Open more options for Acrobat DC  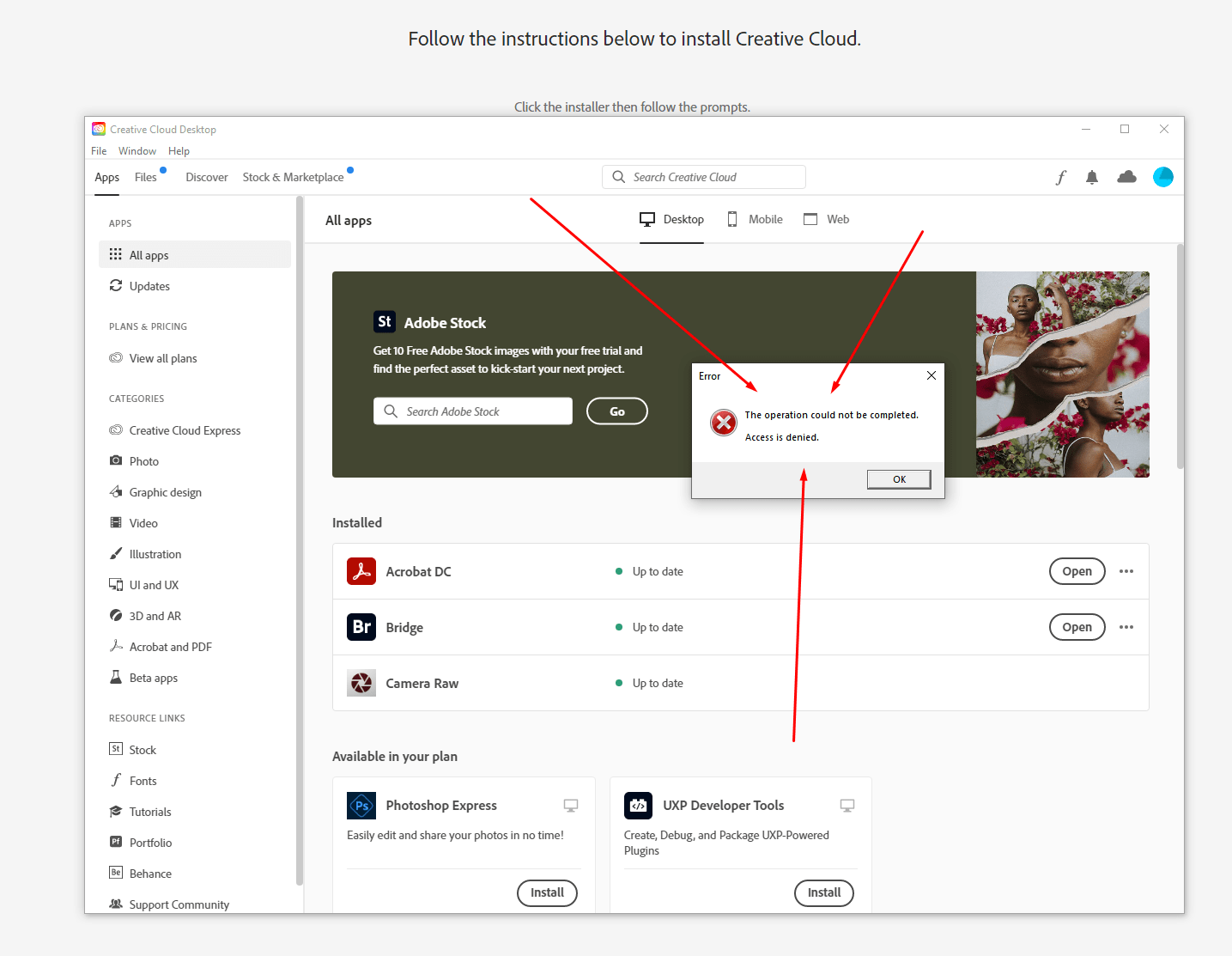1126,571
